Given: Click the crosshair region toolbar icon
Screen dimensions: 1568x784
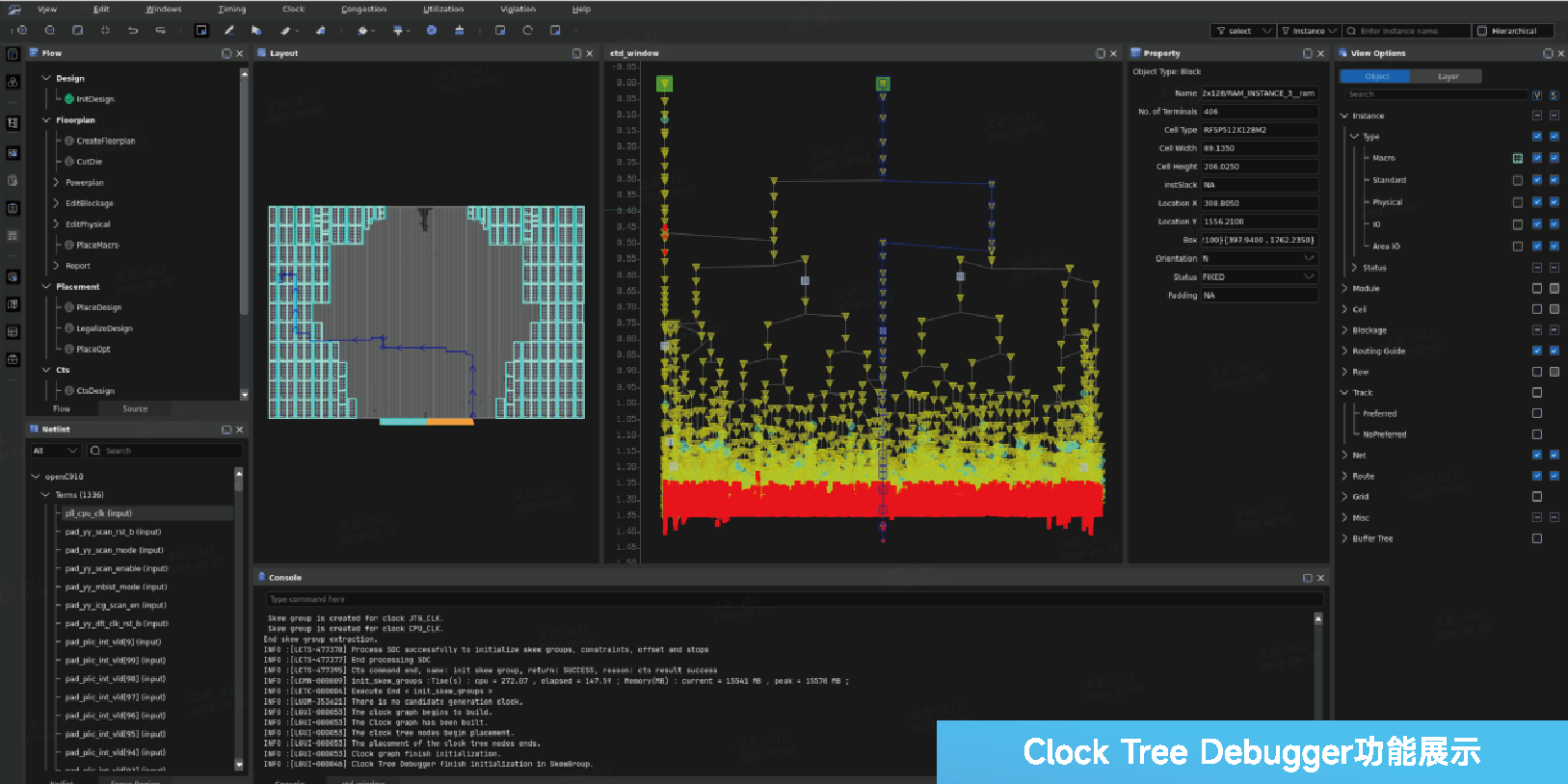Looking at the screenshot, I should tap(105, 31).
